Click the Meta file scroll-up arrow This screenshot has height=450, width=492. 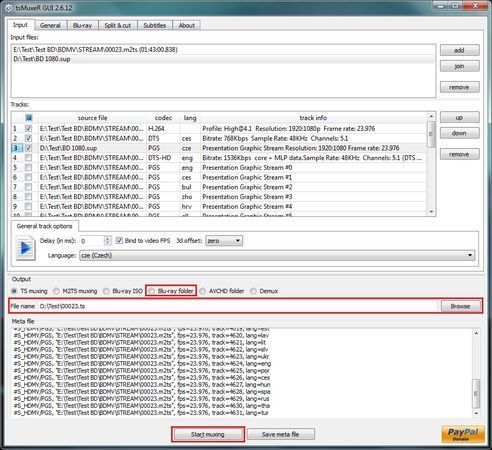(476, 333)
